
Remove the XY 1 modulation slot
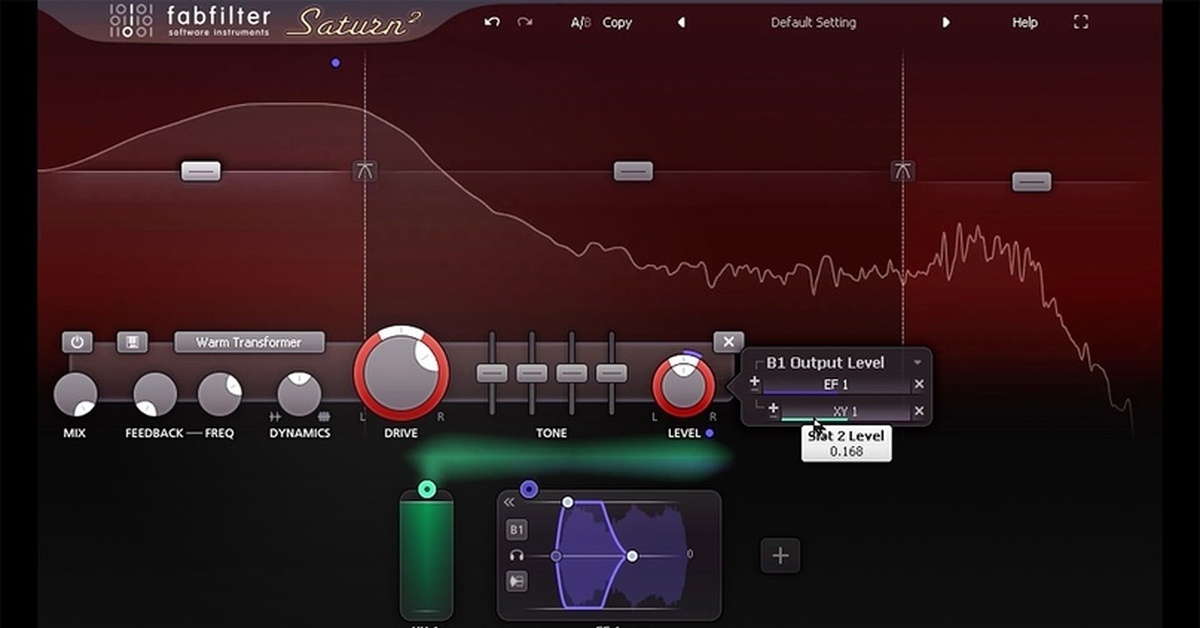point(919,411)
